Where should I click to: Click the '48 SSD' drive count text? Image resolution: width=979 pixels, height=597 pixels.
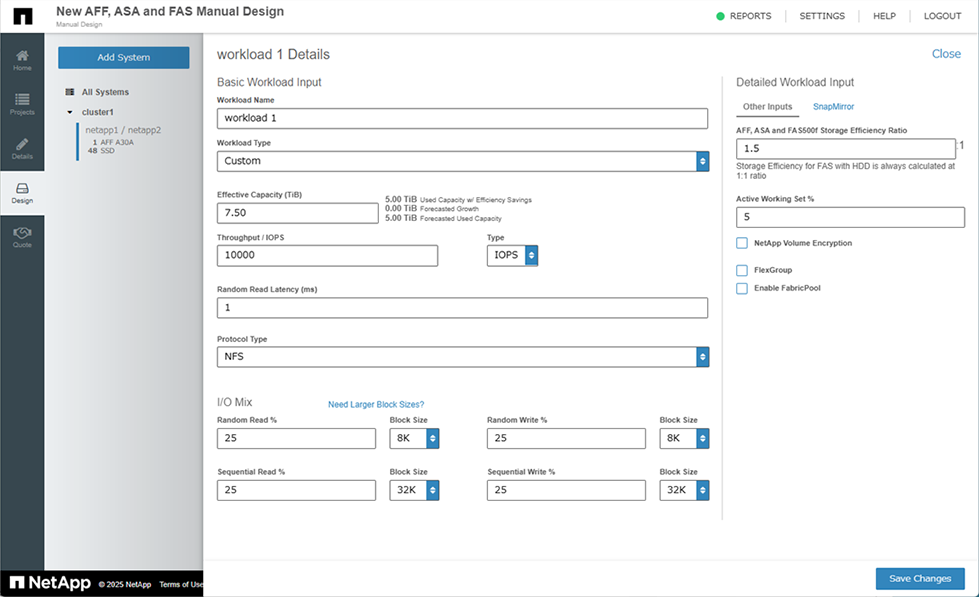pyautogui.click(x=101, y=150)
